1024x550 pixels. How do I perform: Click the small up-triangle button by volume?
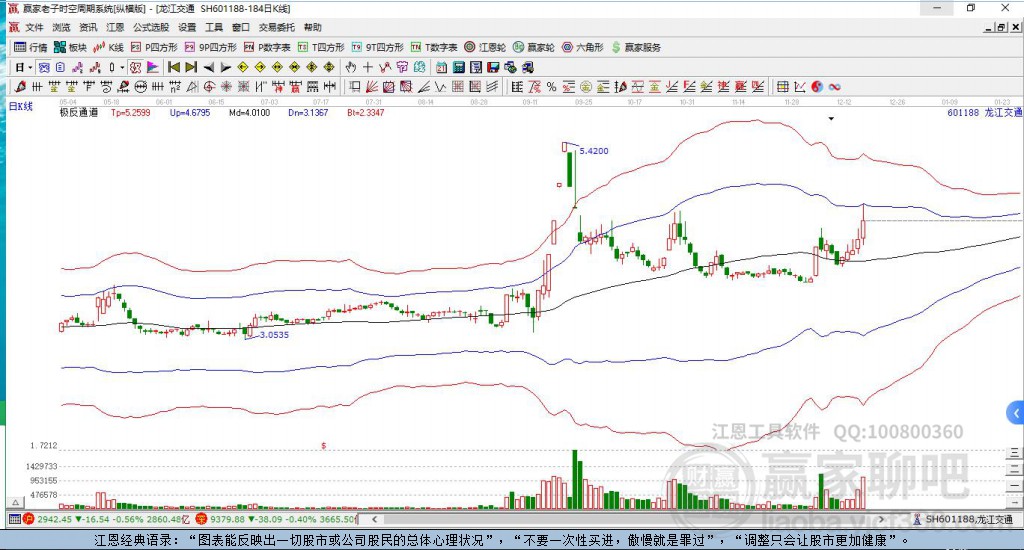coord(16,502)
